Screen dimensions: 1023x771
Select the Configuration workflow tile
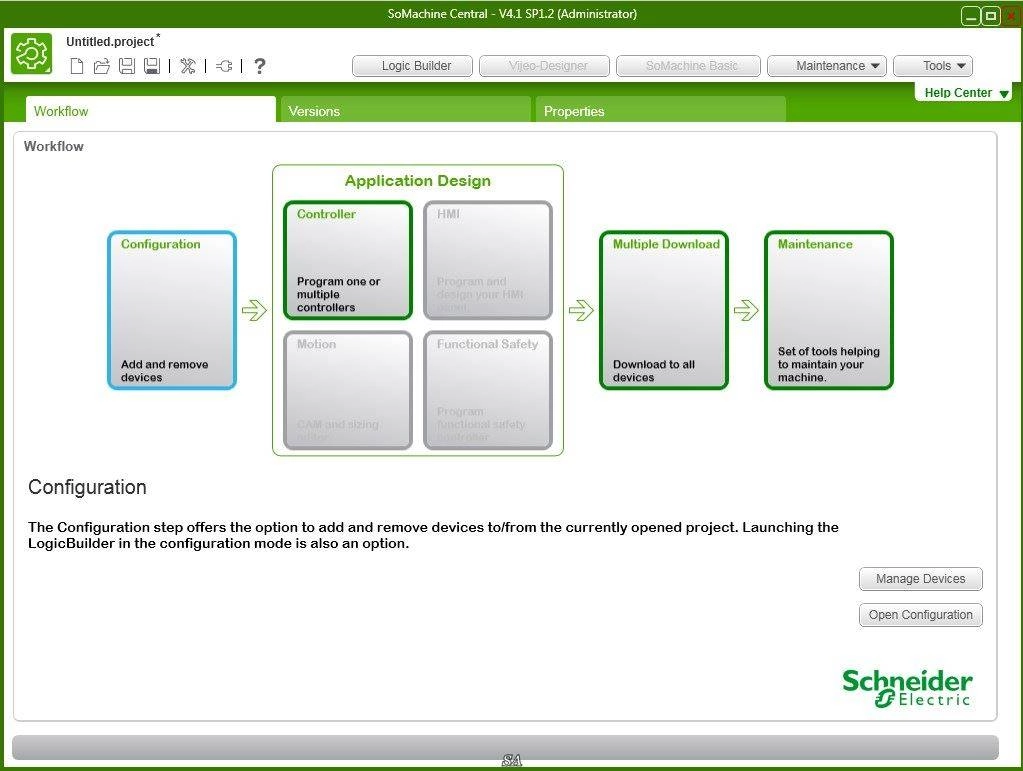click(x=172, y=310)
